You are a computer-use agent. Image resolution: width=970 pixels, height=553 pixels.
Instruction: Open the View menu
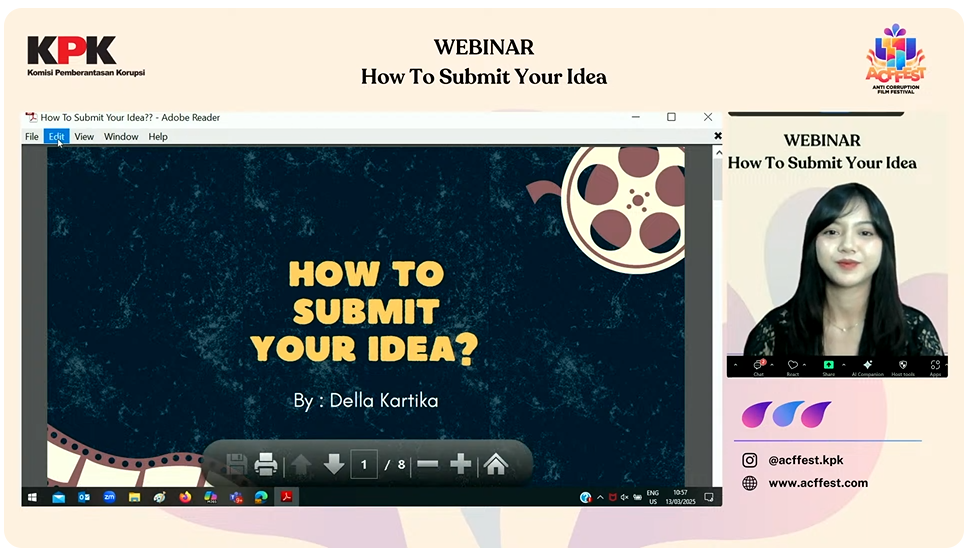[x=84, y=137]
